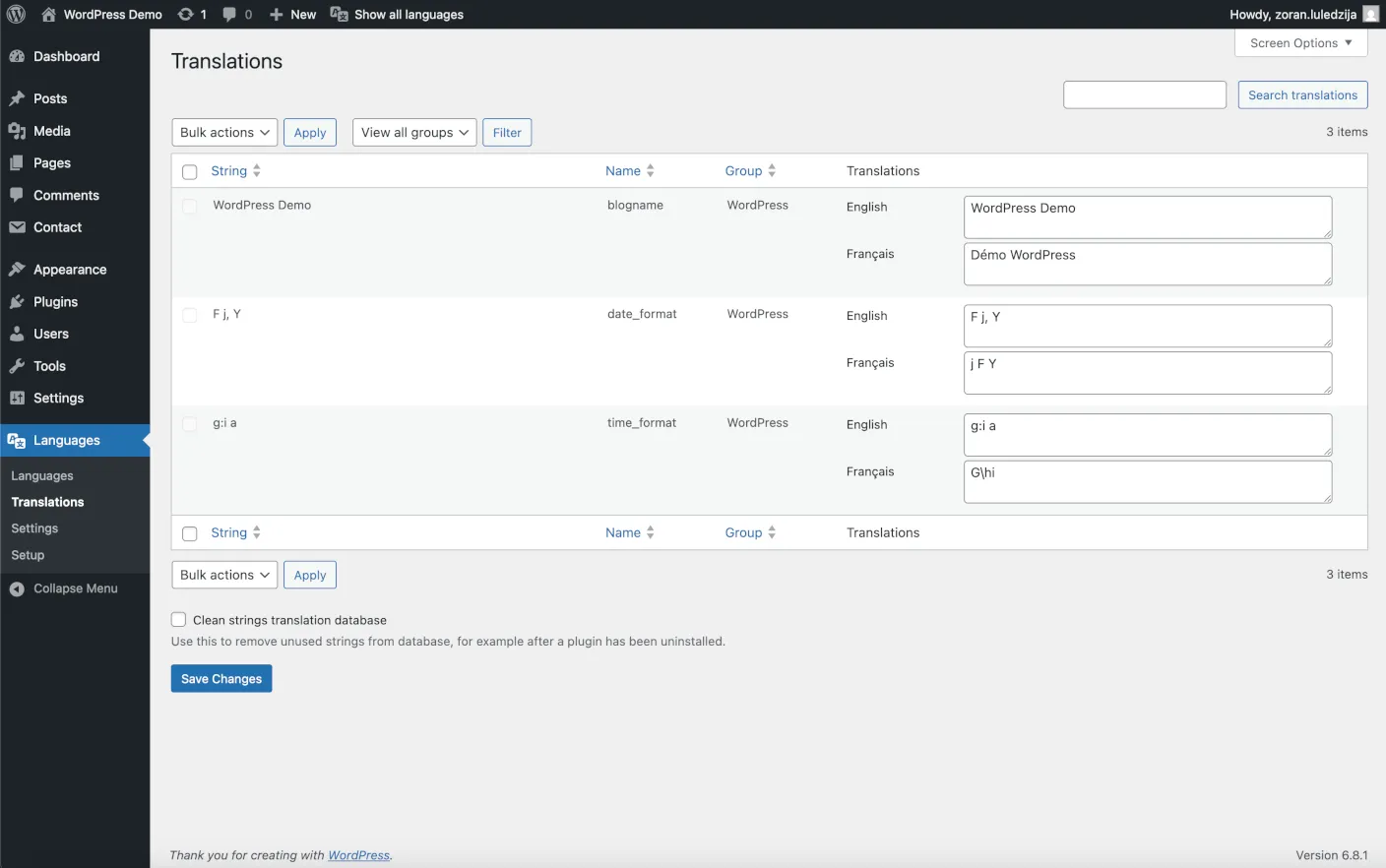Click the Save Changes button
The width and height of the screenshot is (1386, 868).
[x=221, y=679]
